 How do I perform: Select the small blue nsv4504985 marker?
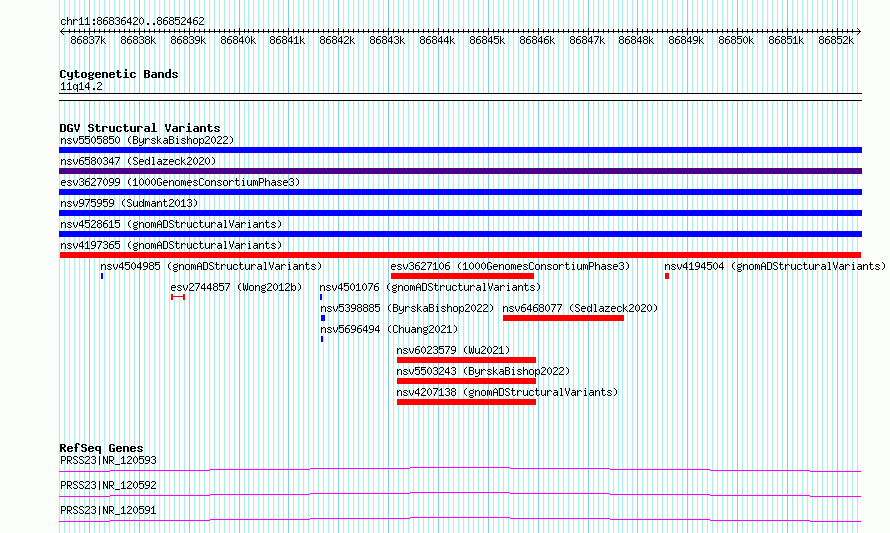click(x=102, y=276)
